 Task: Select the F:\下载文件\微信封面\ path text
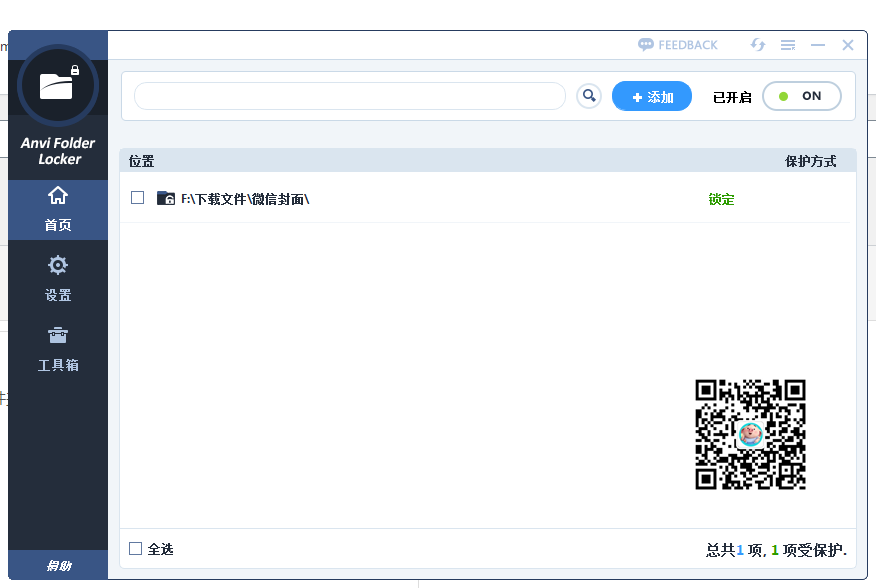(245, 199)
